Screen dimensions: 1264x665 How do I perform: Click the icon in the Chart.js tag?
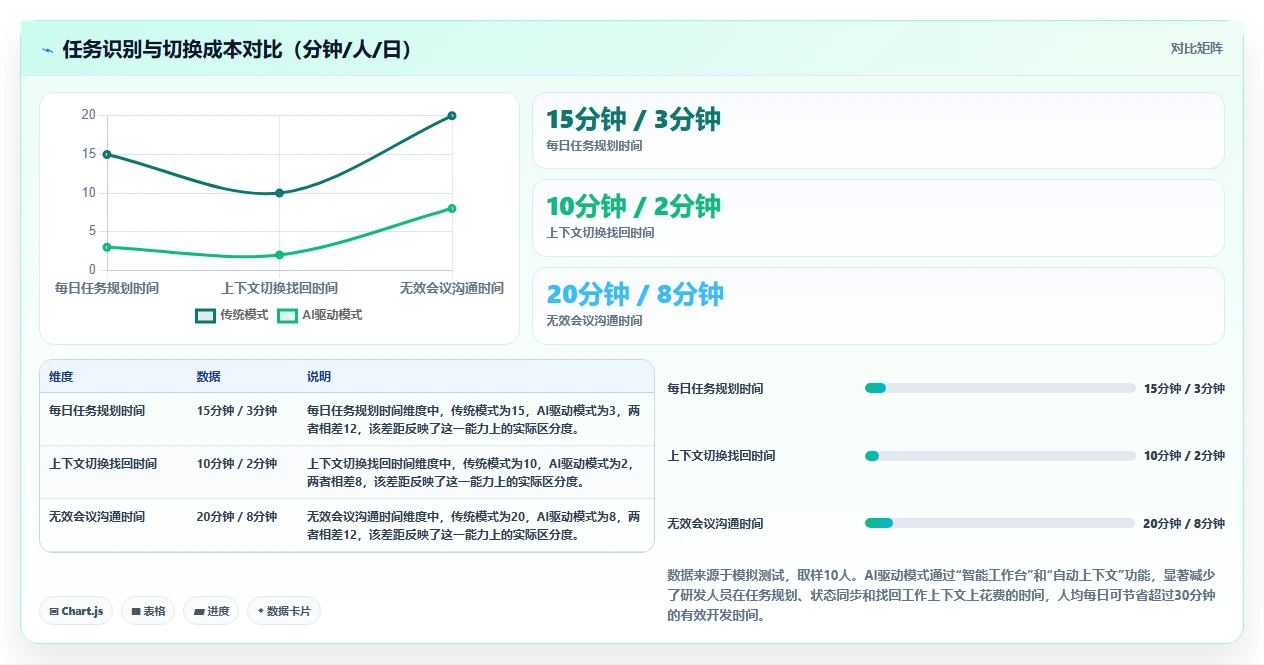pos(54,611)
